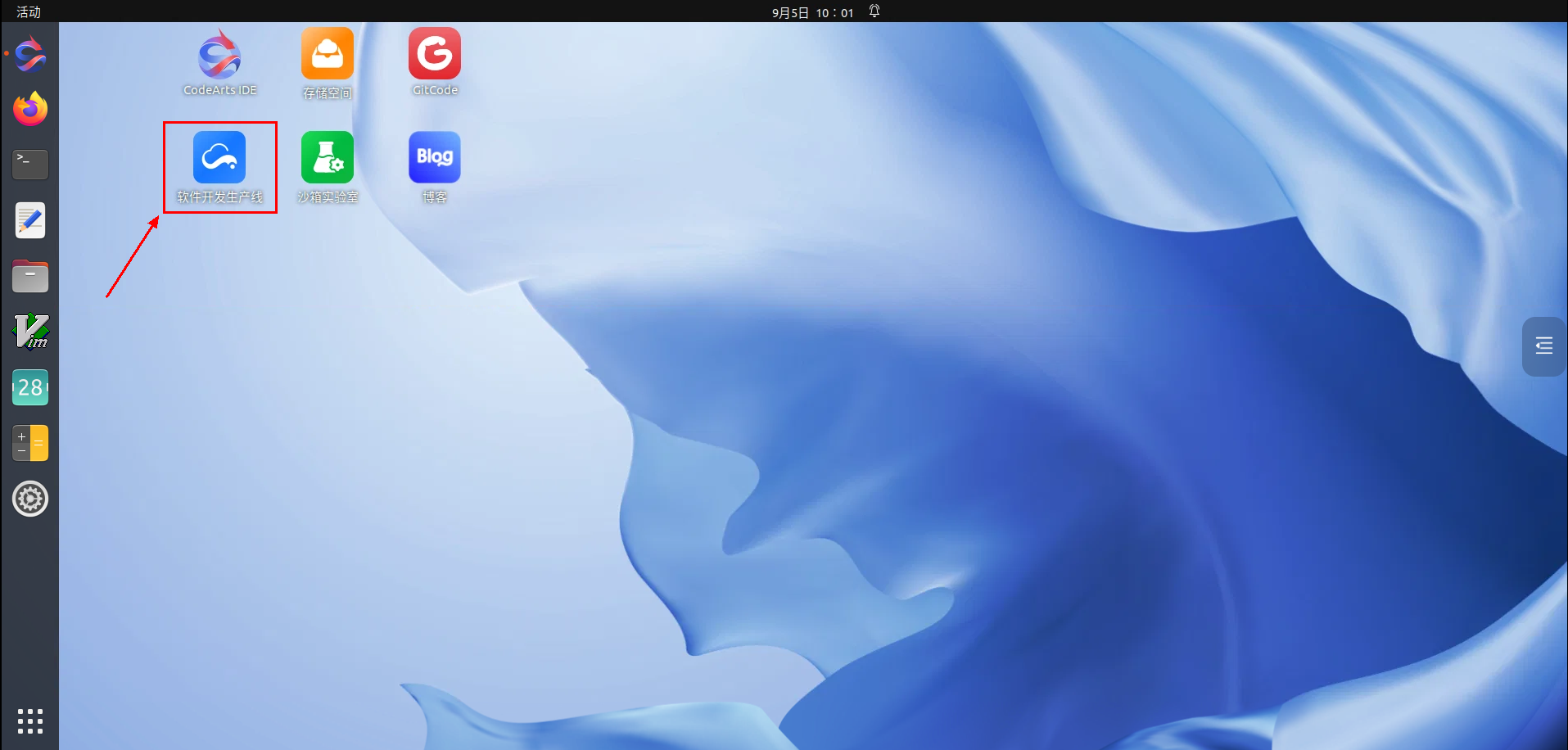Launch Terminal from the dock
This screenshot has width=1568, height=750.
click(x=30, y=165)
